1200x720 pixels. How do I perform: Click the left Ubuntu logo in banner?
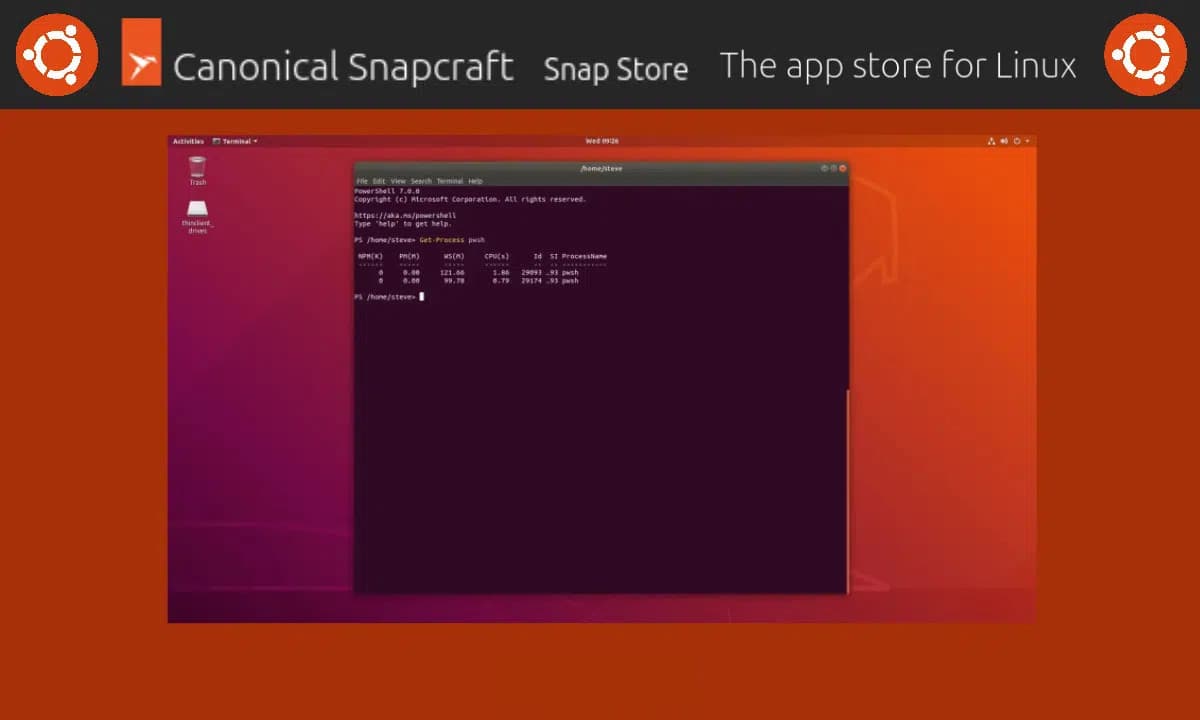point(57,54)
